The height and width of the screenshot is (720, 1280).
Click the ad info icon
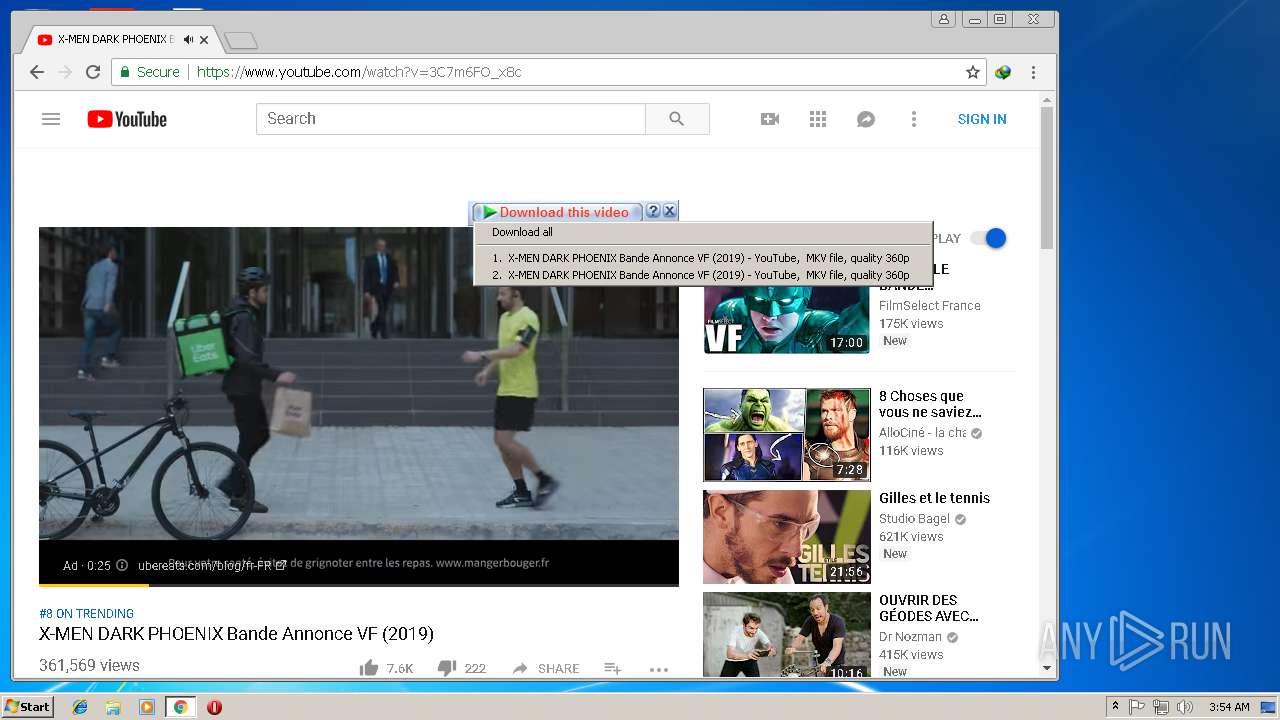point(122,565)
